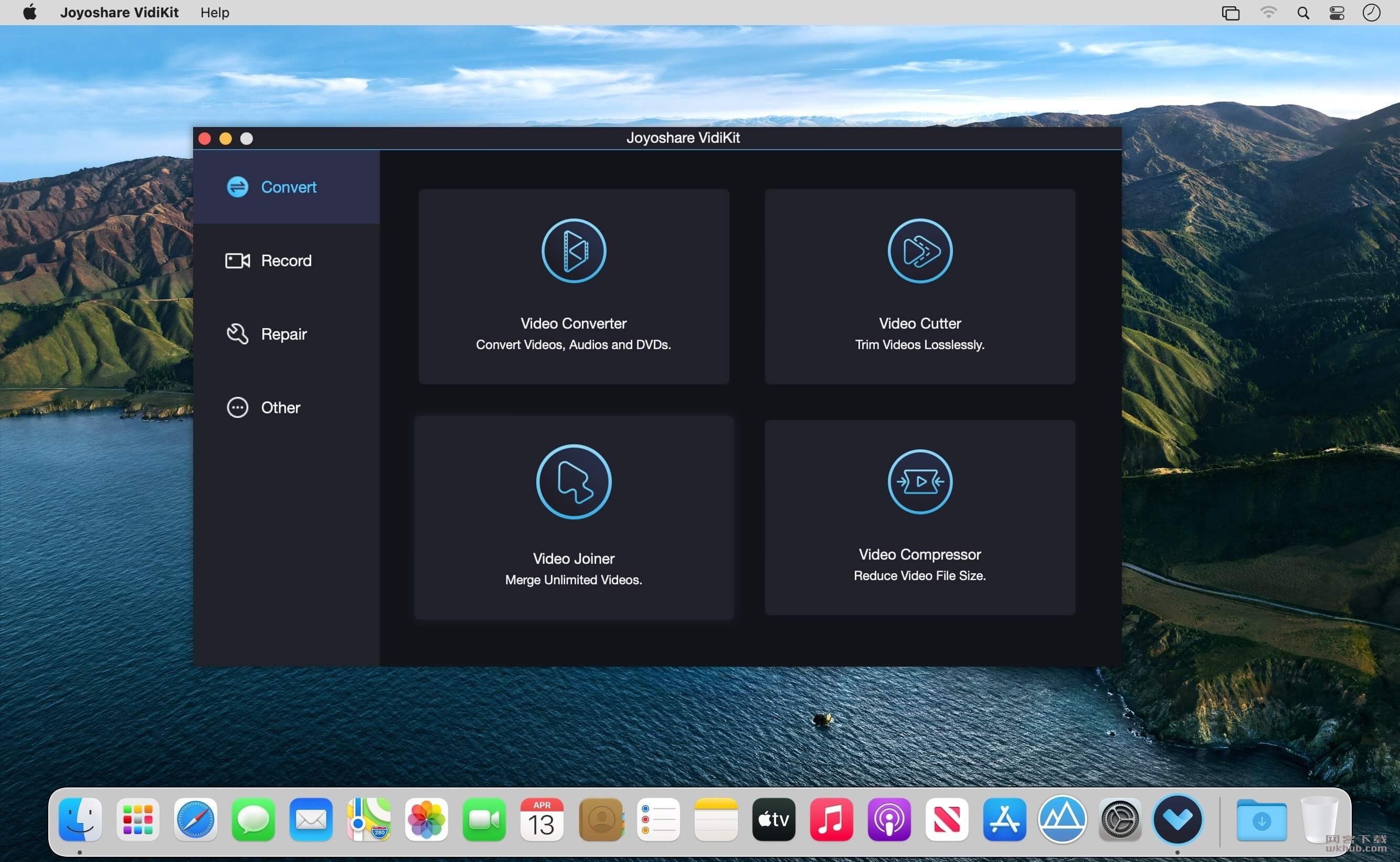This screenshot has height=862, width=1400.
Task: Open Podcasts from the Dock
Action: 889,820
